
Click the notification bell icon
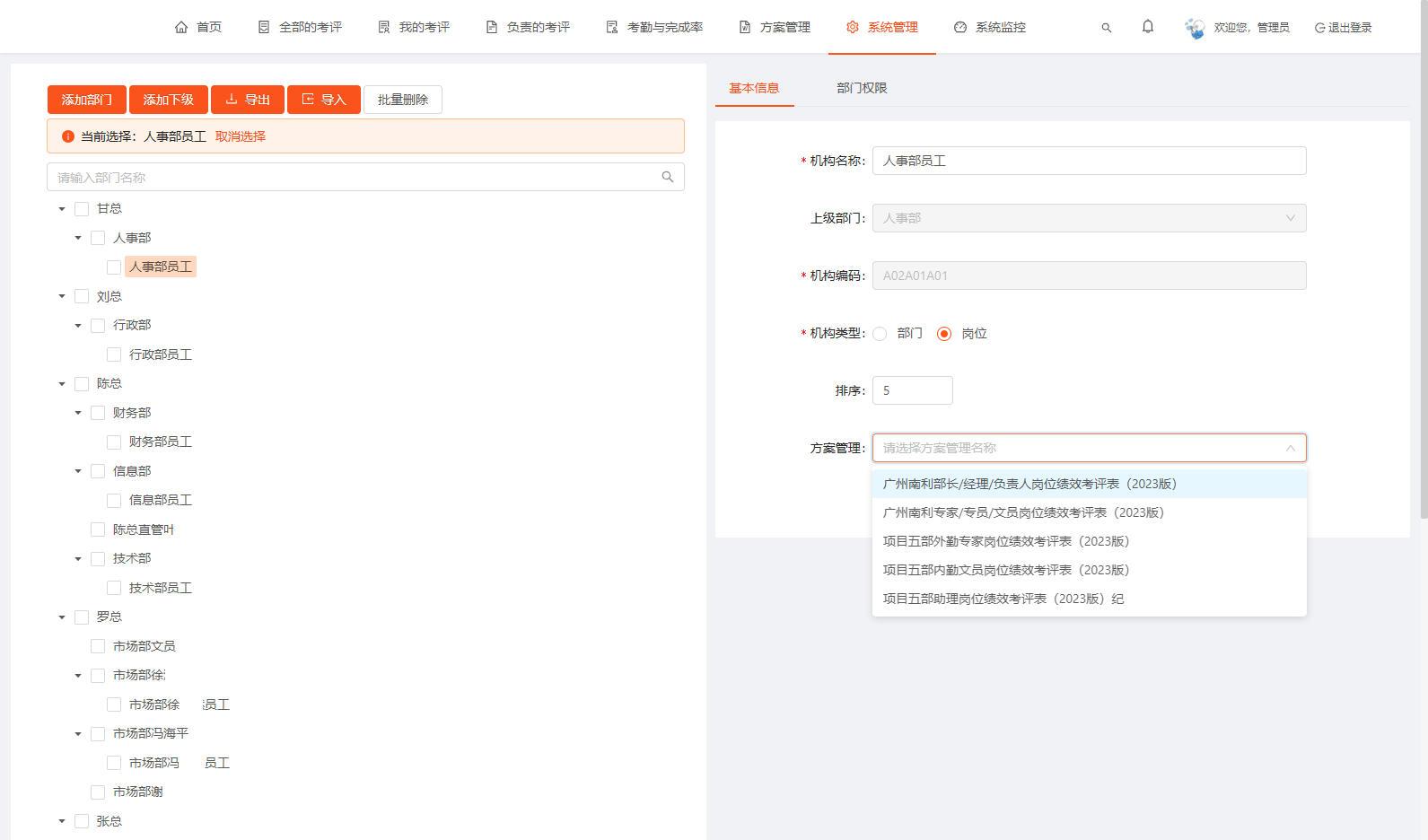click(x=1147, y=27)
